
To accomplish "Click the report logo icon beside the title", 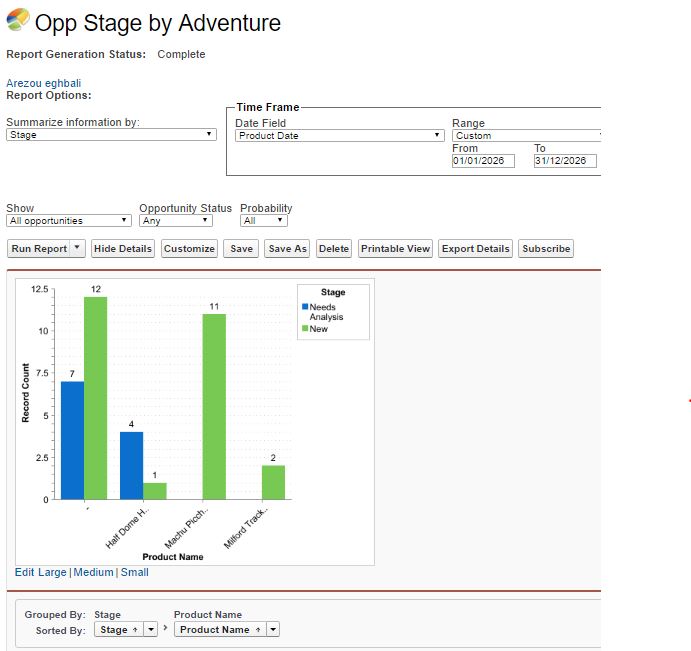I will tap(18, 20).
